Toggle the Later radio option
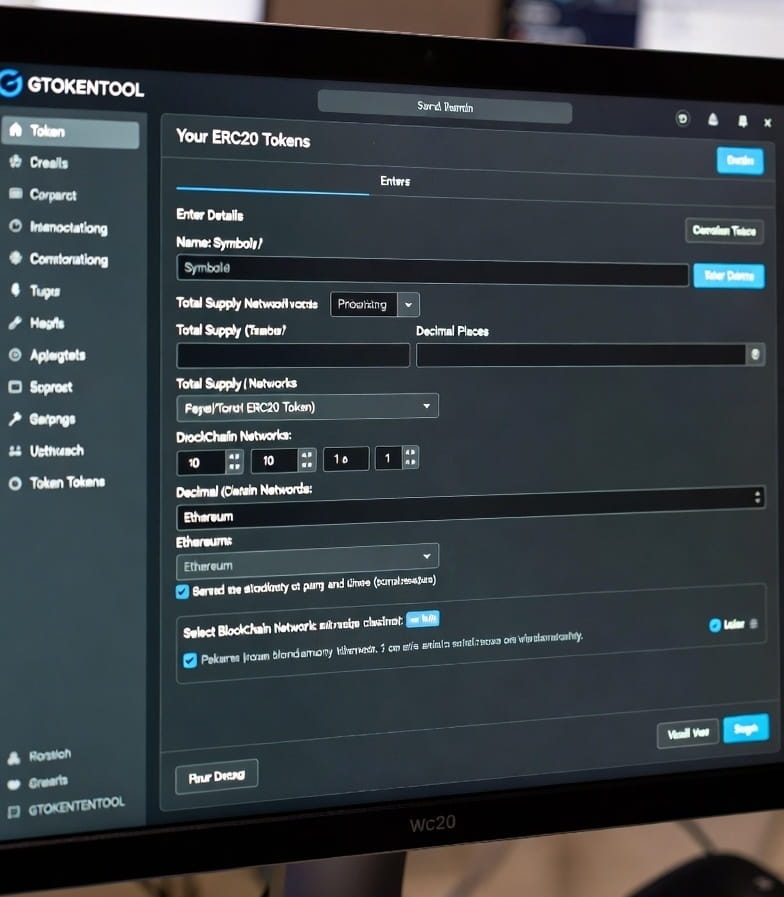Screen dimensions: 784x897 (715, 625)
